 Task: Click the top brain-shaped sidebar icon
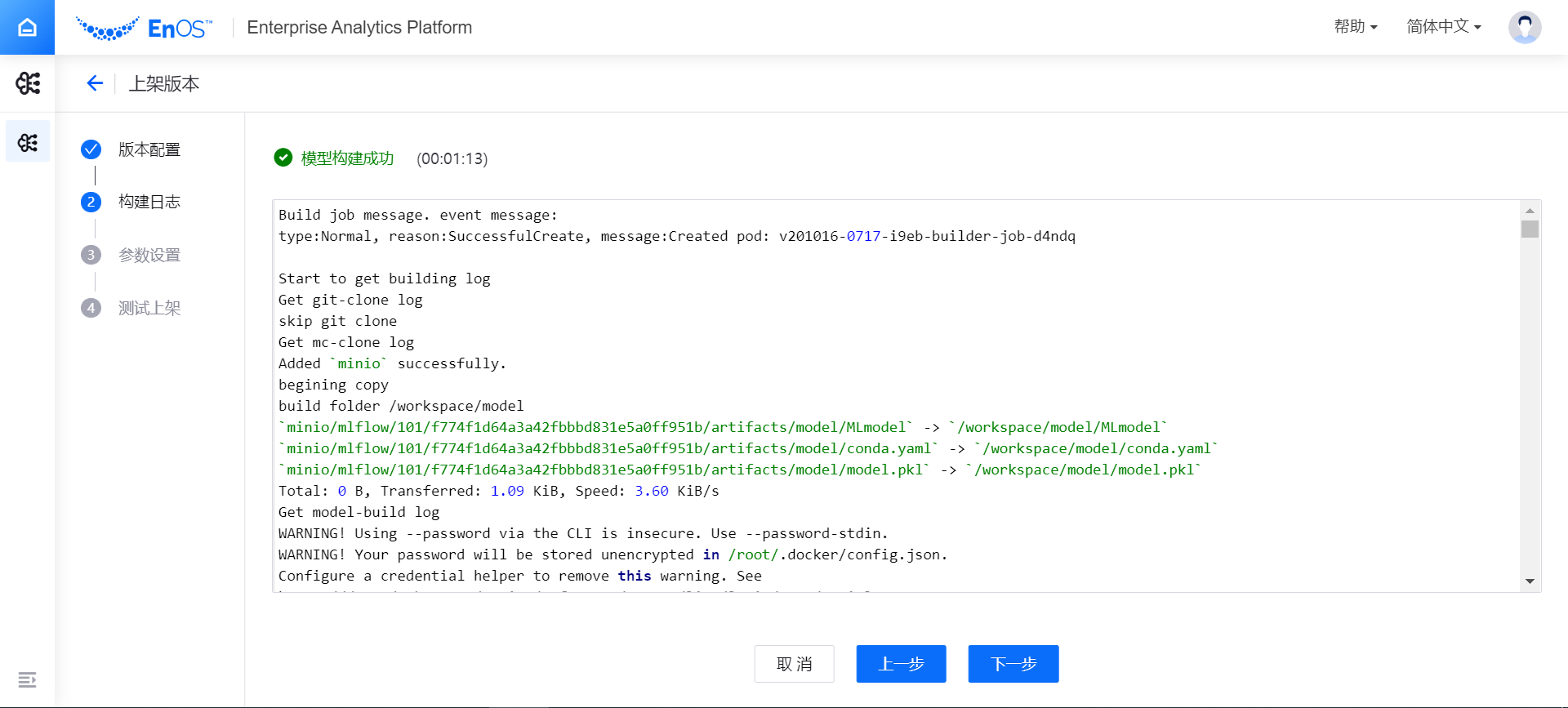click(28, 83)
